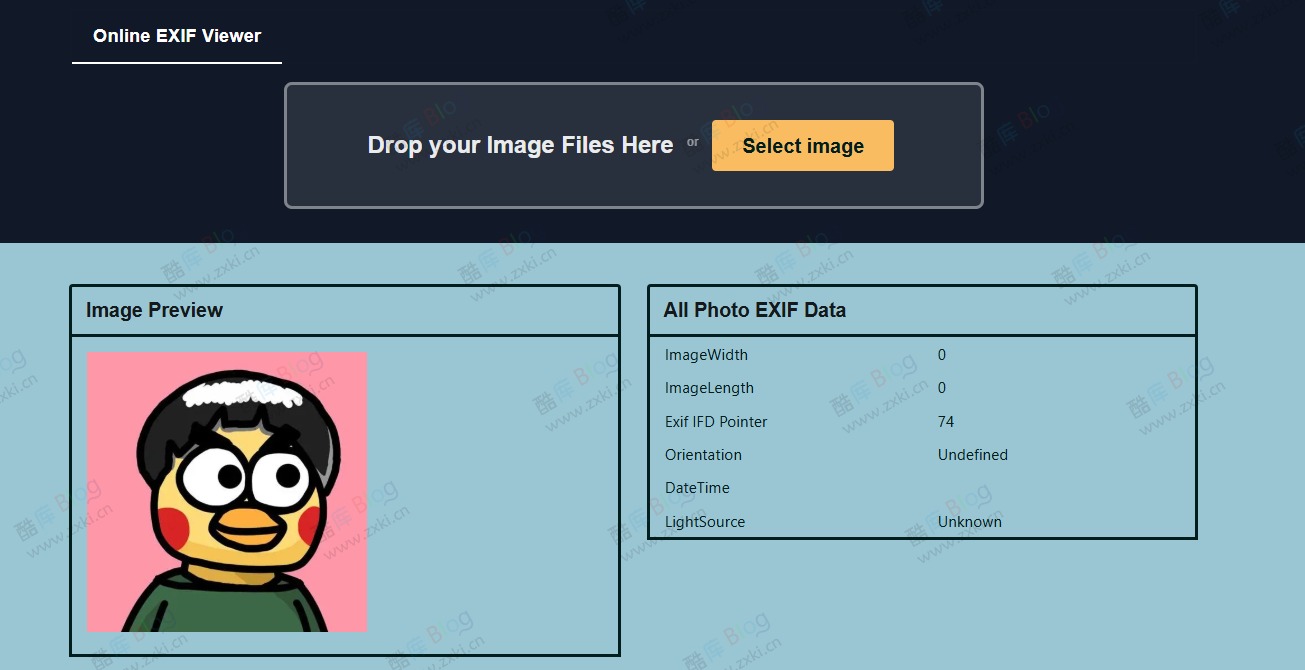Click the Drop your Image Files Here area
The width and height of the screenshot is (1305, 670).
click(x=520, y=145)
